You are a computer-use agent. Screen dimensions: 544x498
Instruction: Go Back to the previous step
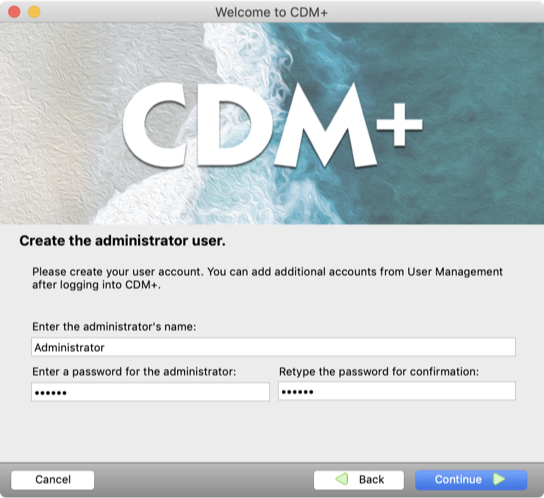359,480
